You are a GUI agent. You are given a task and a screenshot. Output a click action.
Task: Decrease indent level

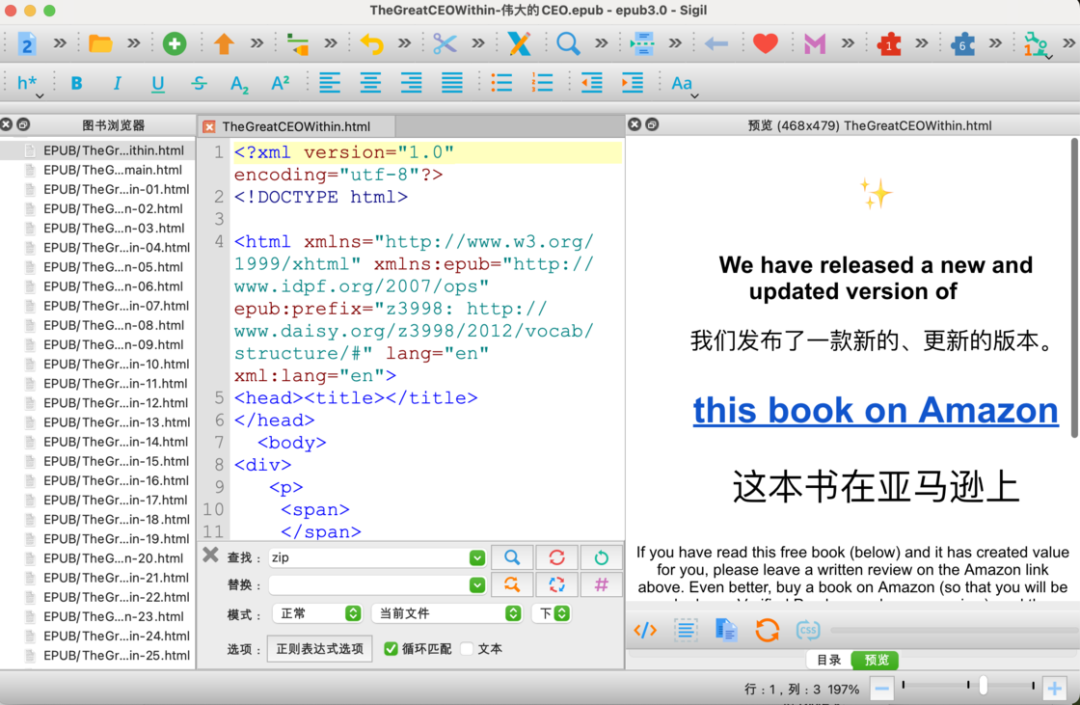(x=592, y=83)
